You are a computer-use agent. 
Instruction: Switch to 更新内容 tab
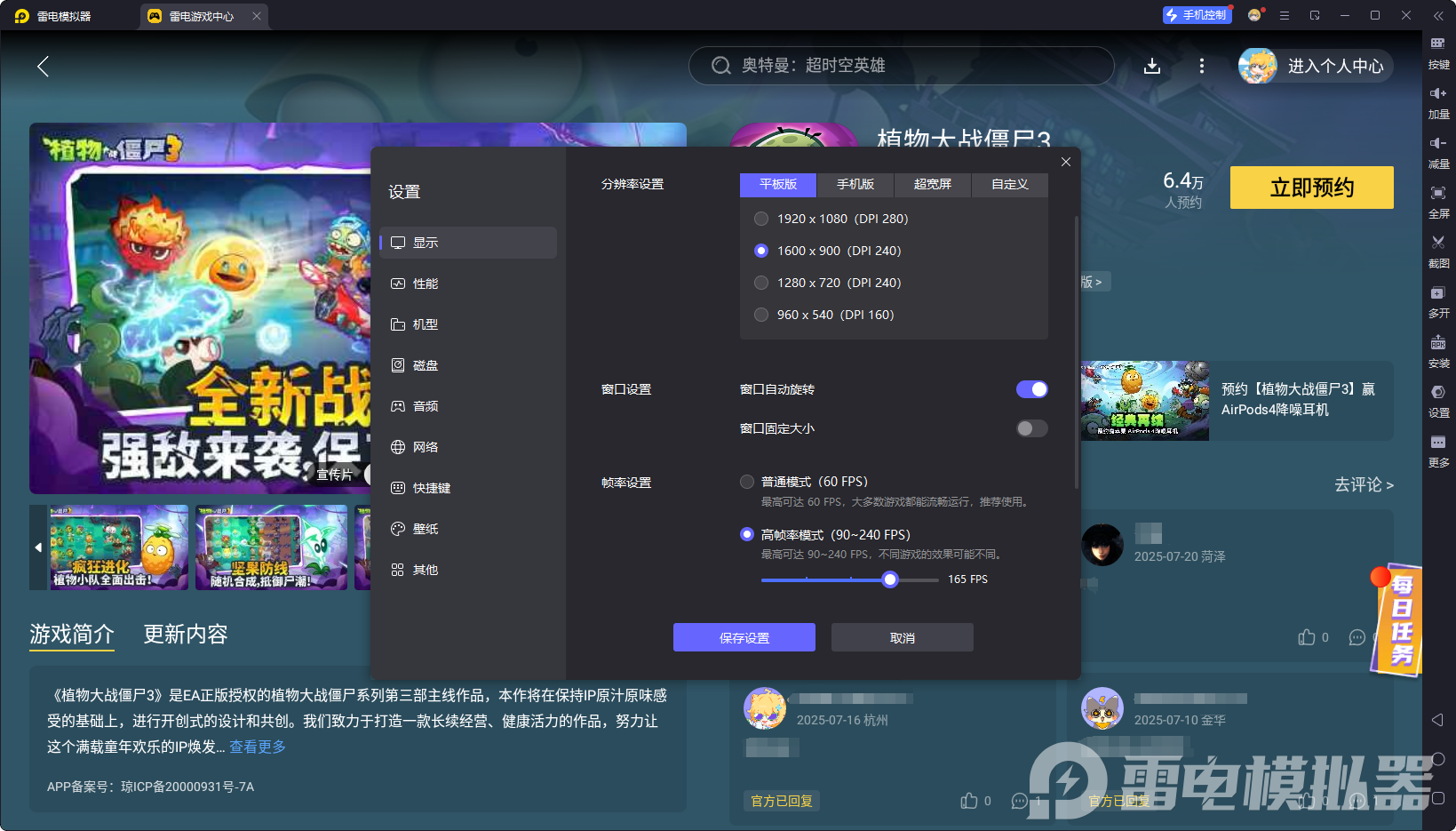point(186,634)
